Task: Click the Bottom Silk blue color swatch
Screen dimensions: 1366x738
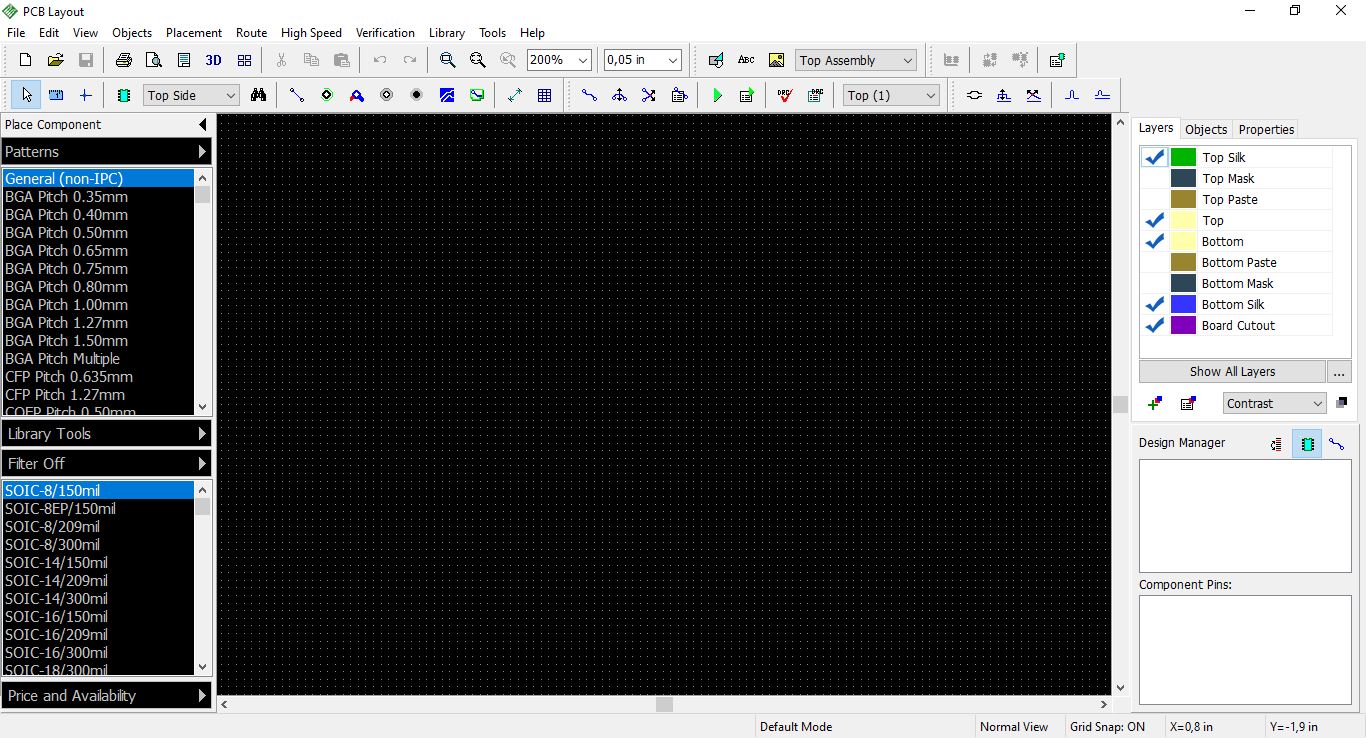Action: point(1183,304)
